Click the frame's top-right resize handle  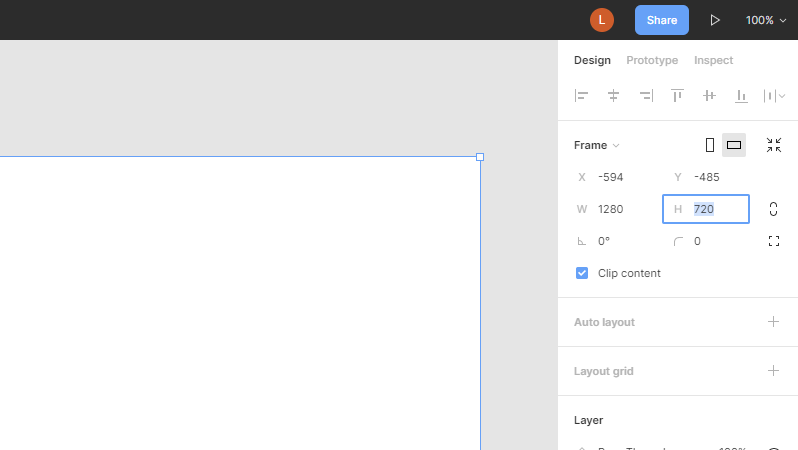pyautogui.click(x=480, y=157)
